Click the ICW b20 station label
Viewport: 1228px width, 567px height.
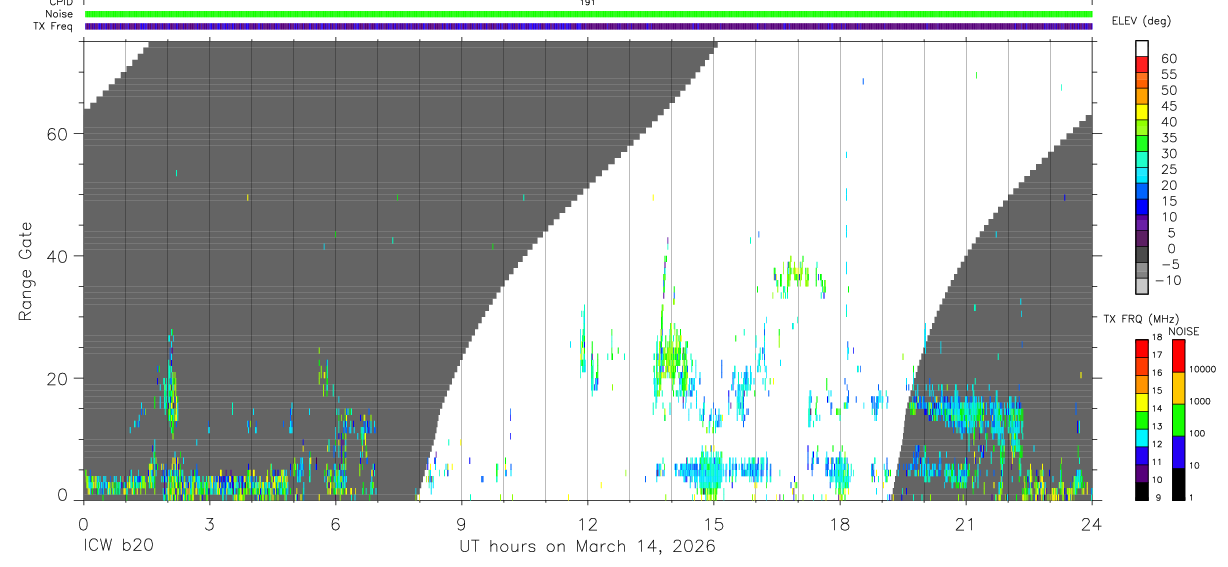coord(118,546)
